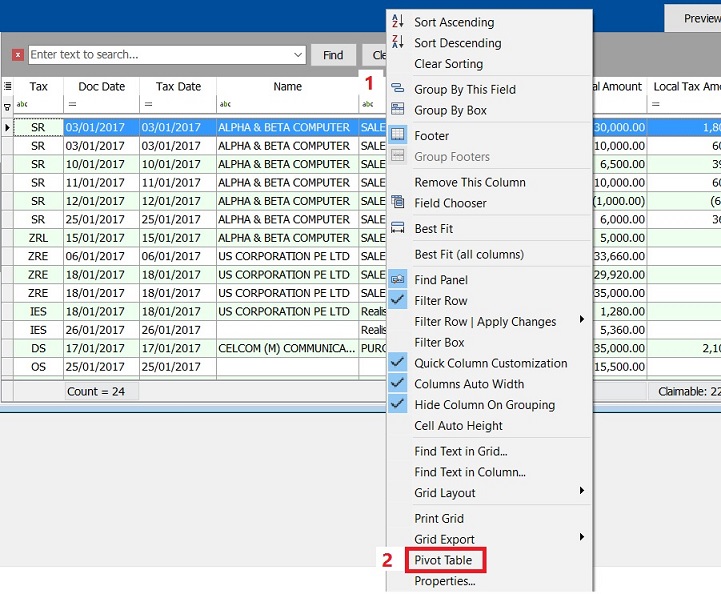Uncheck the Filter Row option
This screenshot has height=594, width=721.
point(440,301)
